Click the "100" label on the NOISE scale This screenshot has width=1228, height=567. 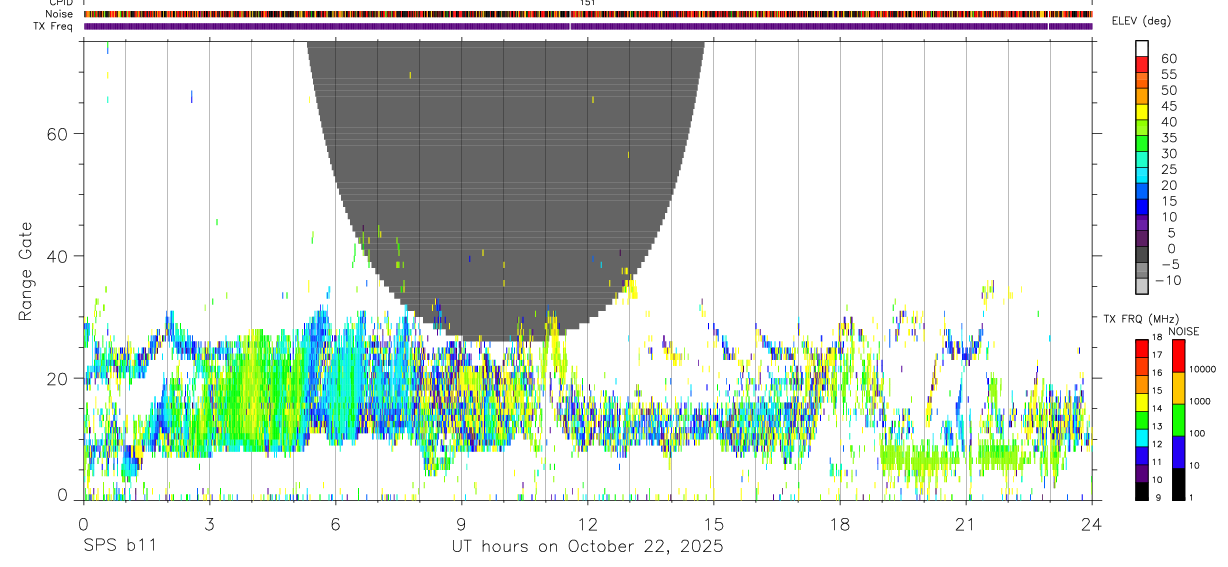click(x=1198, y=433)
